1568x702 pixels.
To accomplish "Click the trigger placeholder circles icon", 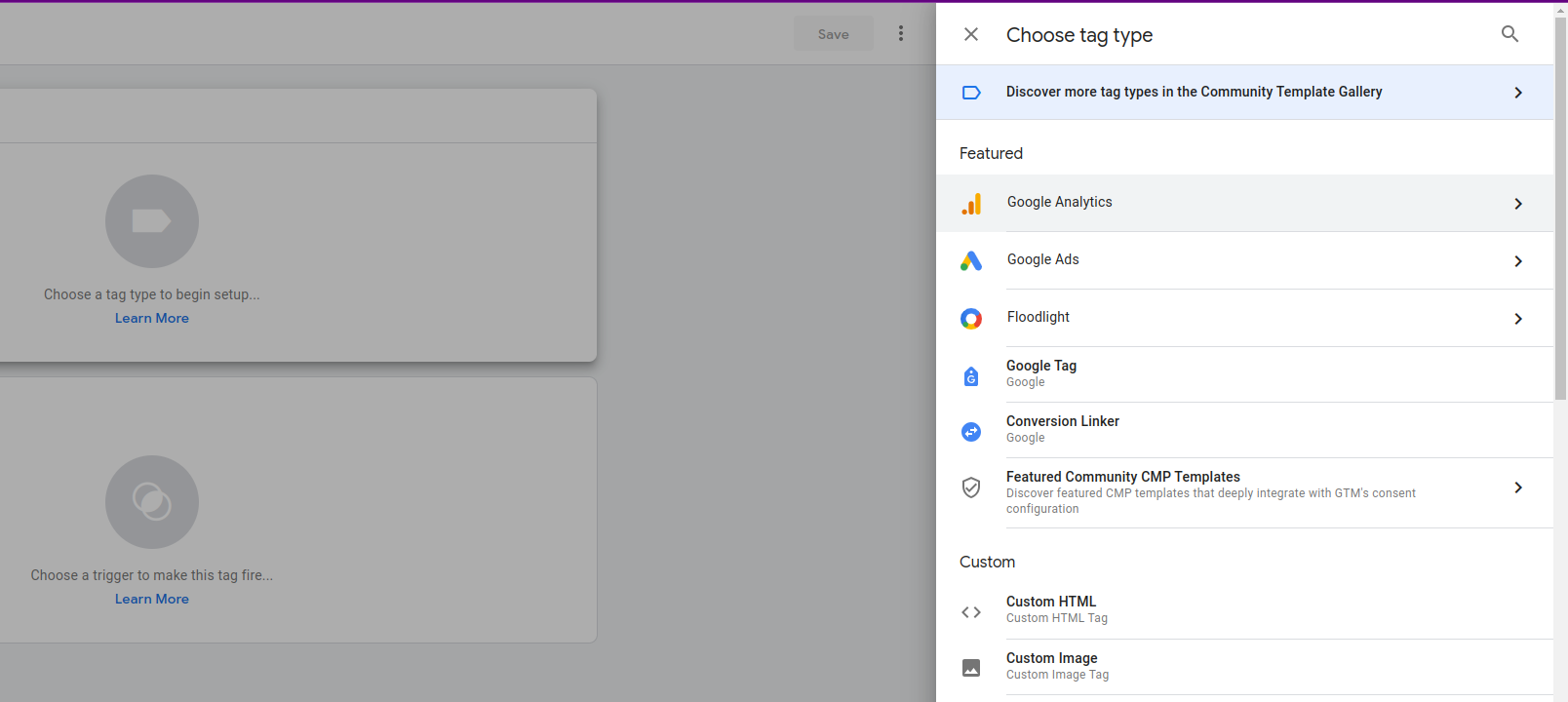I will (152, 502).
